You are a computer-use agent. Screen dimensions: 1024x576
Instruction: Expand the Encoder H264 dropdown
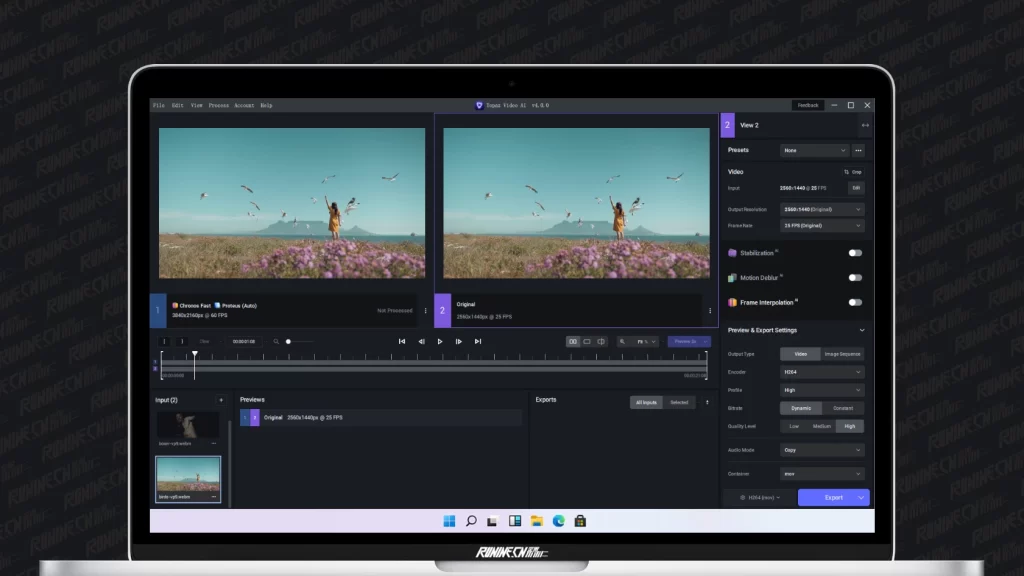821,372
